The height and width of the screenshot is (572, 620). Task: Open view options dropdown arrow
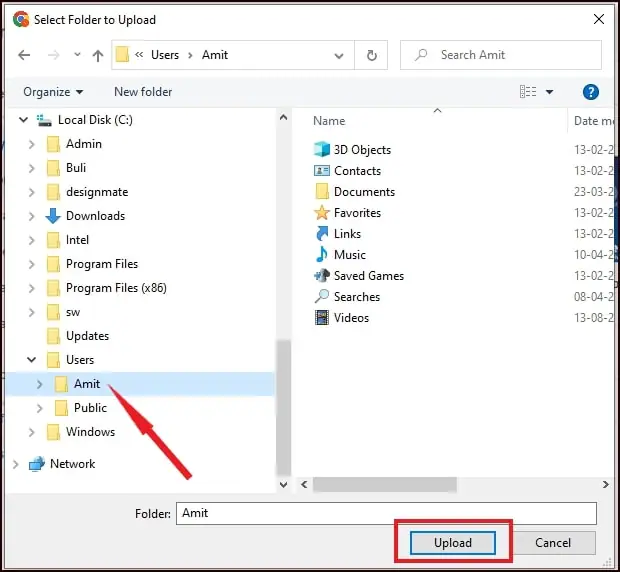pyautogui.click(x=549, y=92)
